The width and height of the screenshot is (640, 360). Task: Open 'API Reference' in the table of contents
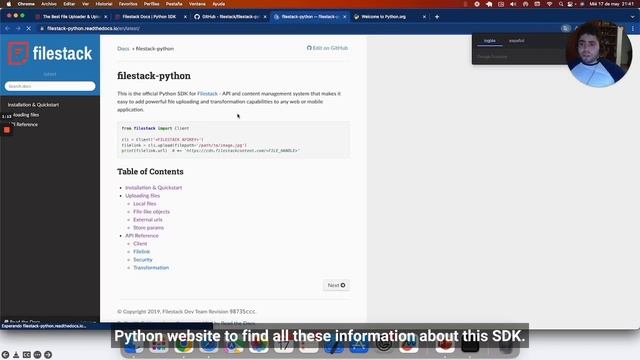(x=142, y=236)
